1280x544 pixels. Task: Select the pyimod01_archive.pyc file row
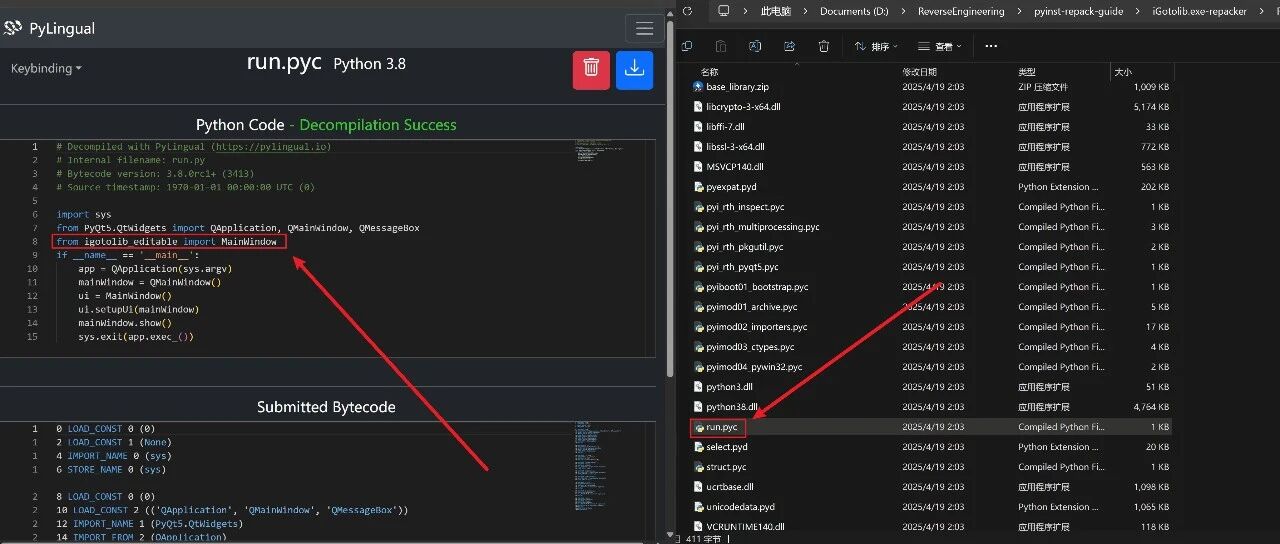933,307
